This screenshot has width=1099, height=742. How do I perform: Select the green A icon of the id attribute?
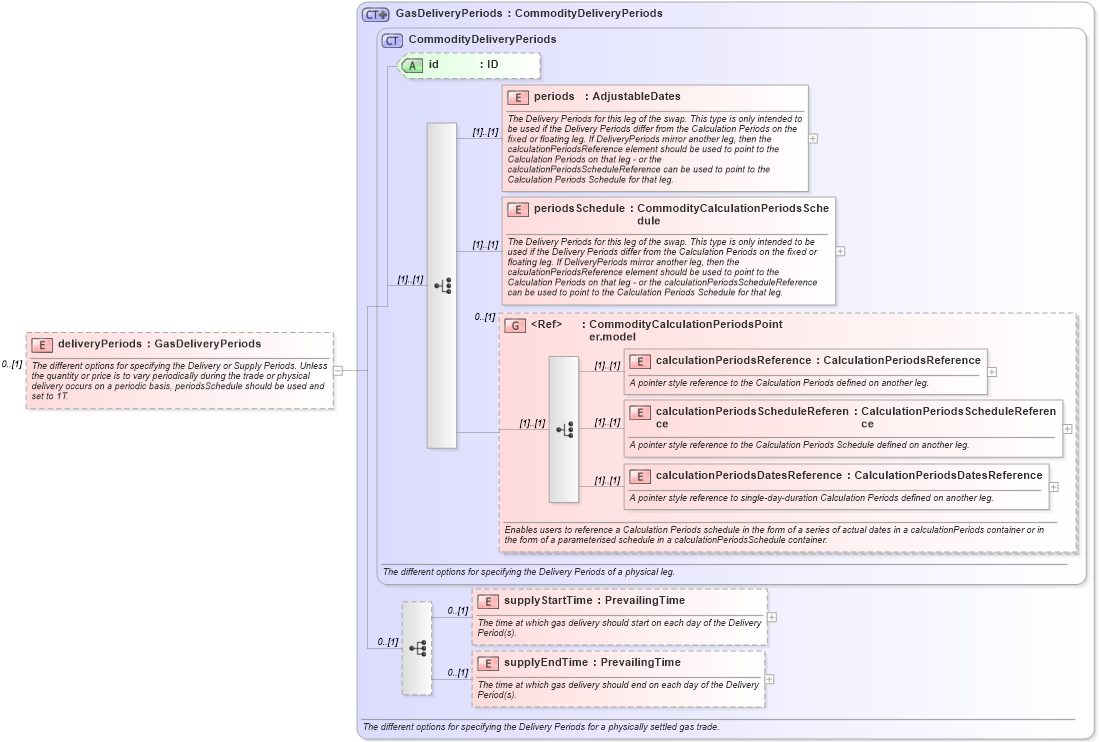point(410,65)
